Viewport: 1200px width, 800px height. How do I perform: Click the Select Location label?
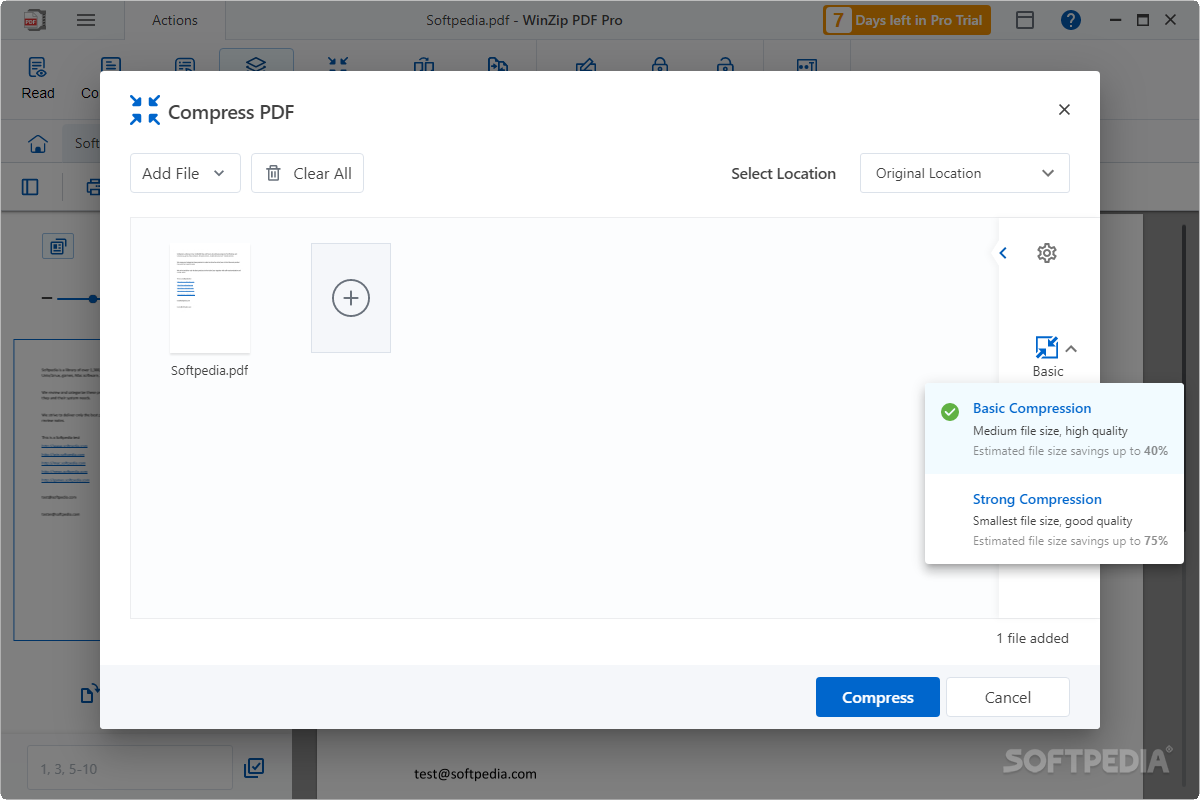pos(783,173)
